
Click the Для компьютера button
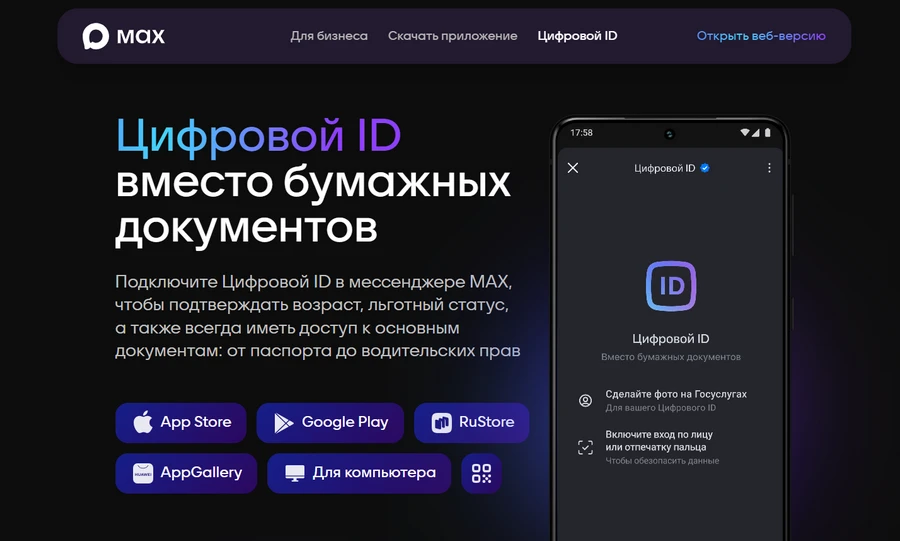359,473
